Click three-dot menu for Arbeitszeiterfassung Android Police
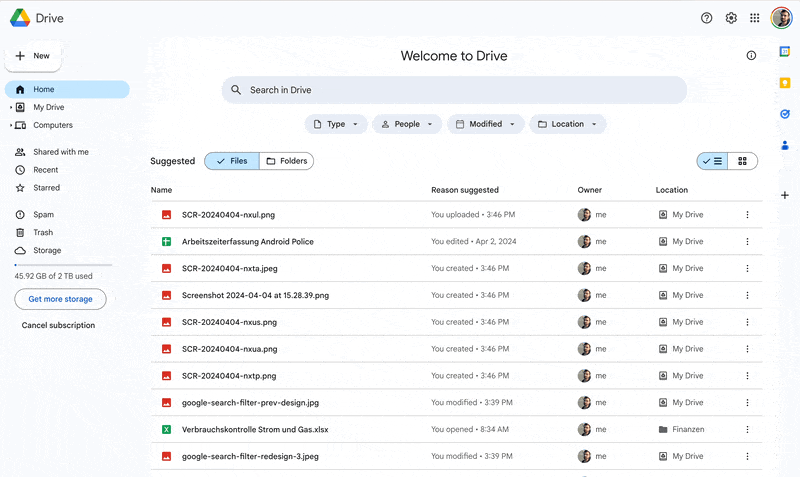800x477 pixels. coord(747,242)
